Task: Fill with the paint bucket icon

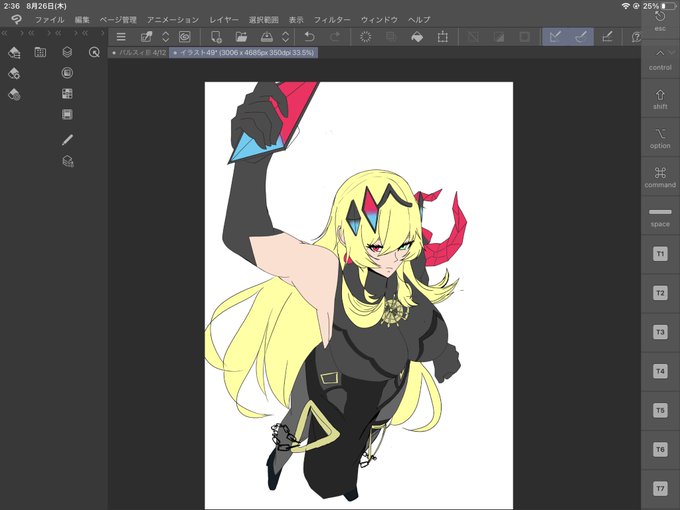Action: [x=417, y=37]
